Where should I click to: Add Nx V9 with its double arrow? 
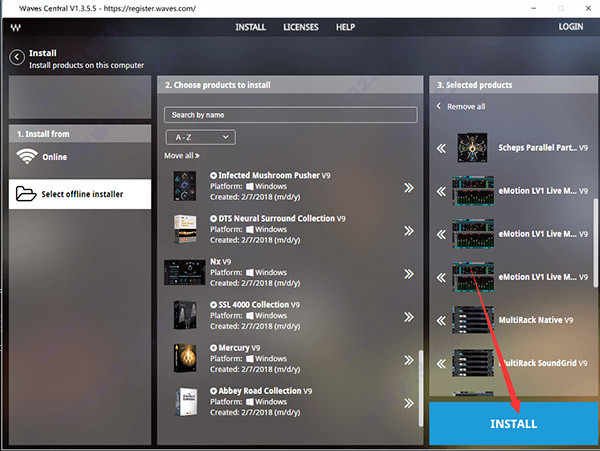(409, 274)
